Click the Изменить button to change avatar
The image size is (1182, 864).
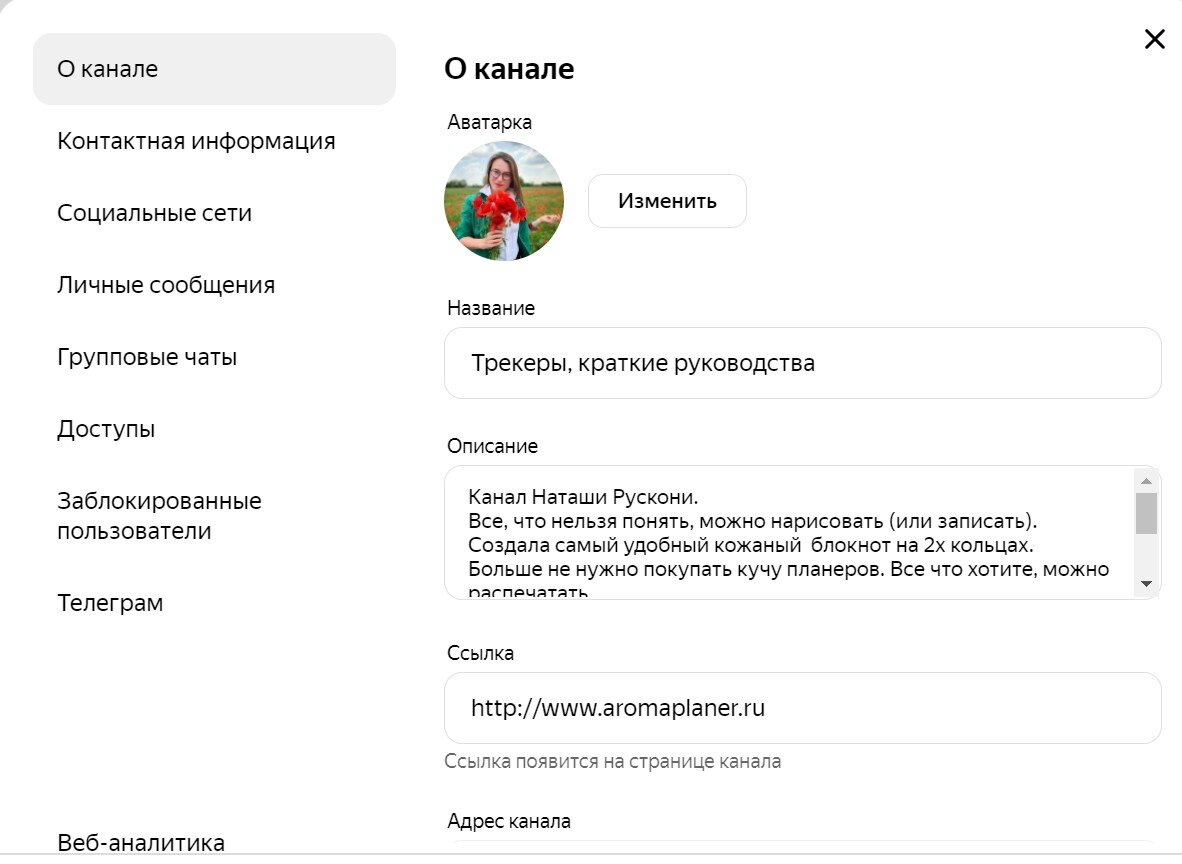click(667, 200)
